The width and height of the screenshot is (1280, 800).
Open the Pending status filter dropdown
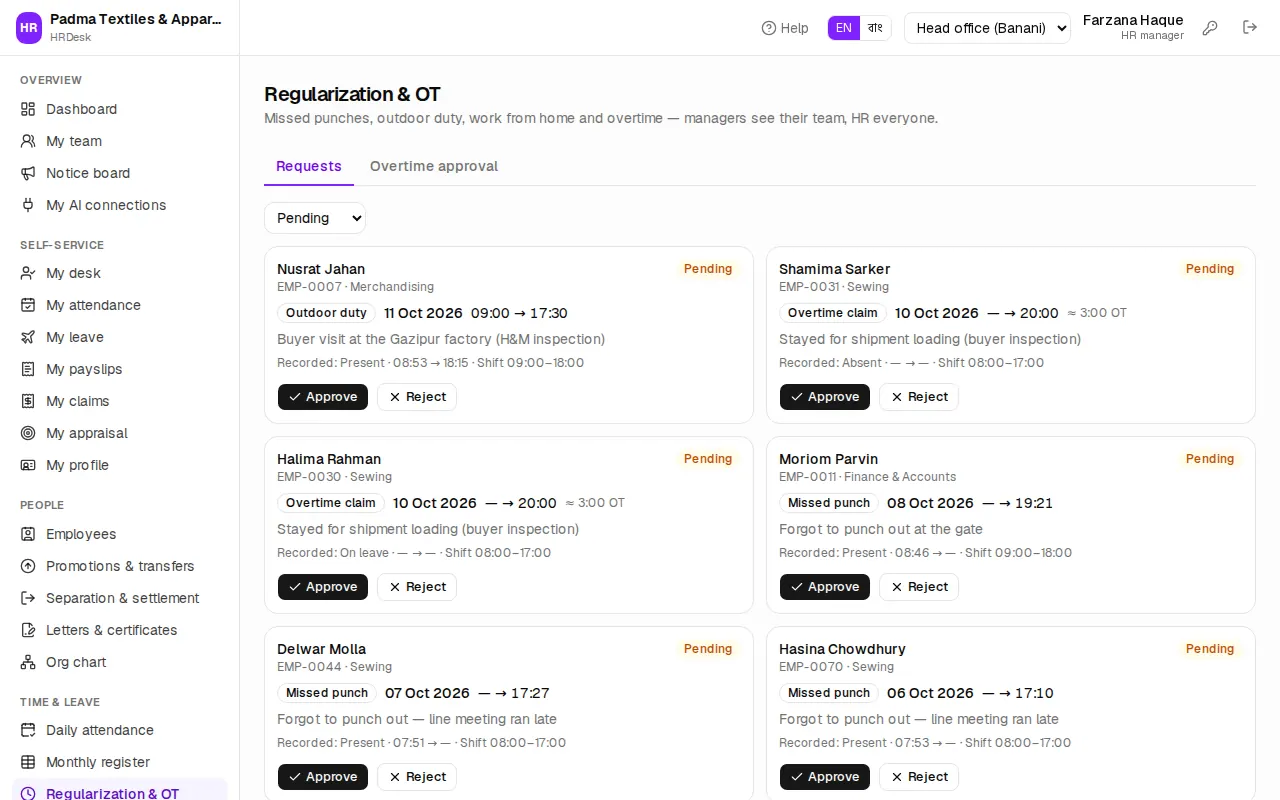click(x=315, y=218)
